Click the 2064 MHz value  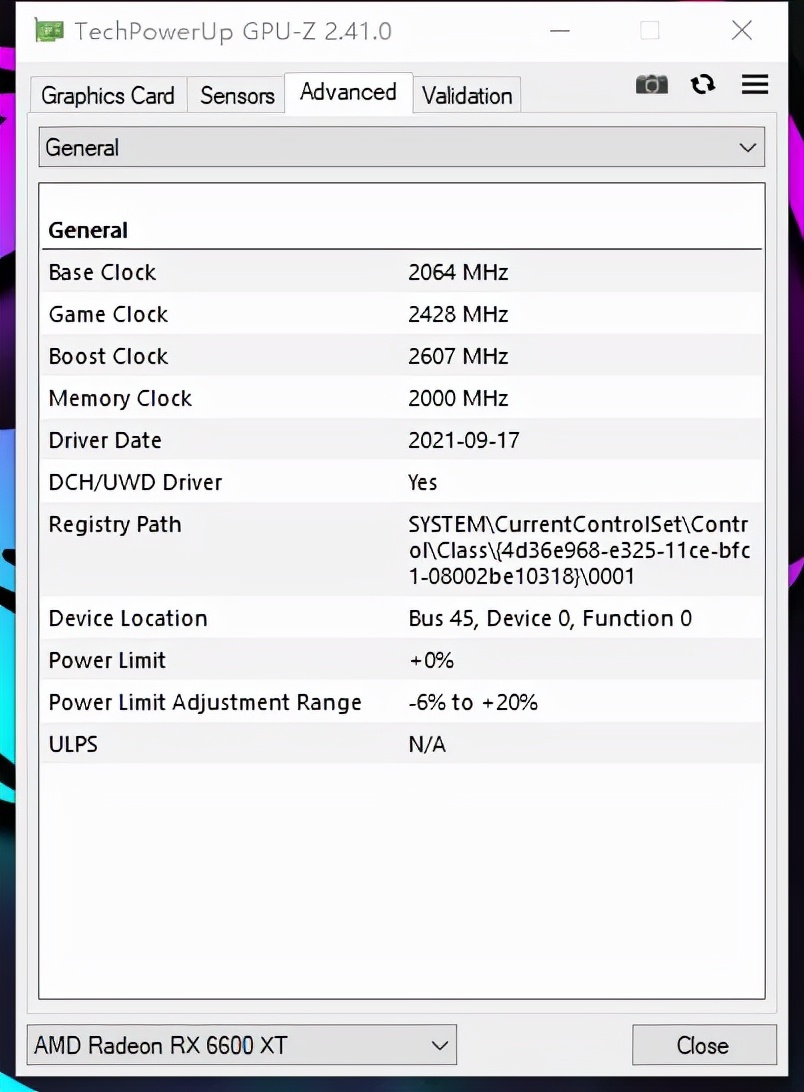pos(458,272)
